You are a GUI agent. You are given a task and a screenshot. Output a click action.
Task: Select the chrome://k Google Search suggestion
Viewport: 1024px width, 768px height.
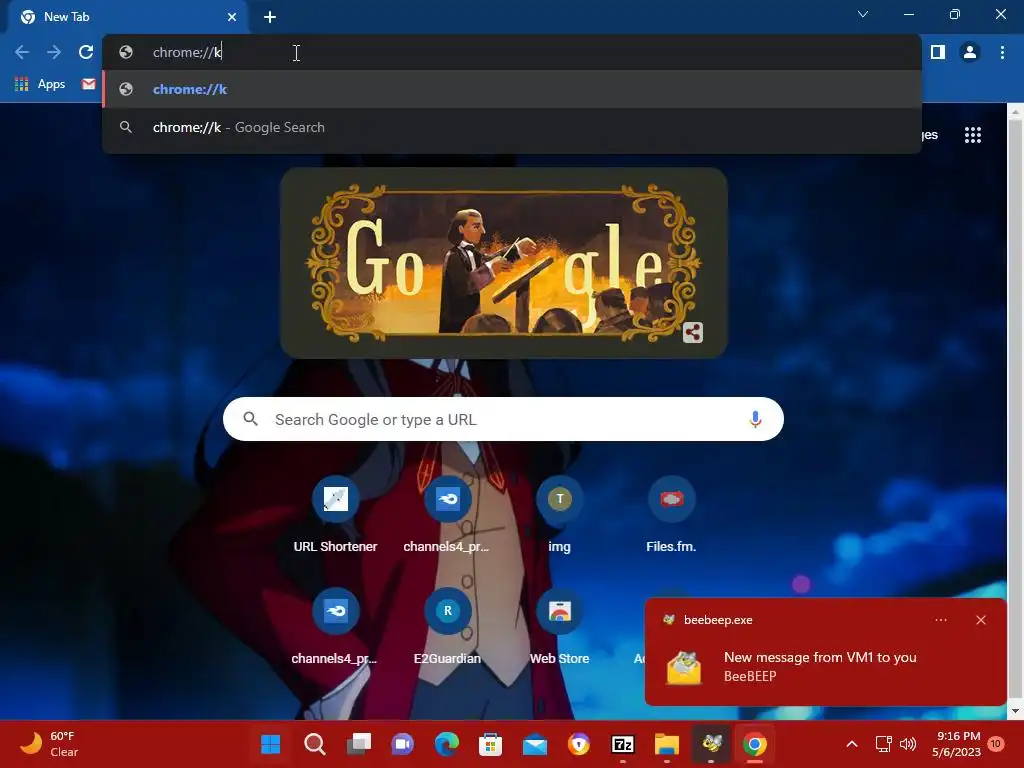[511, 127]
